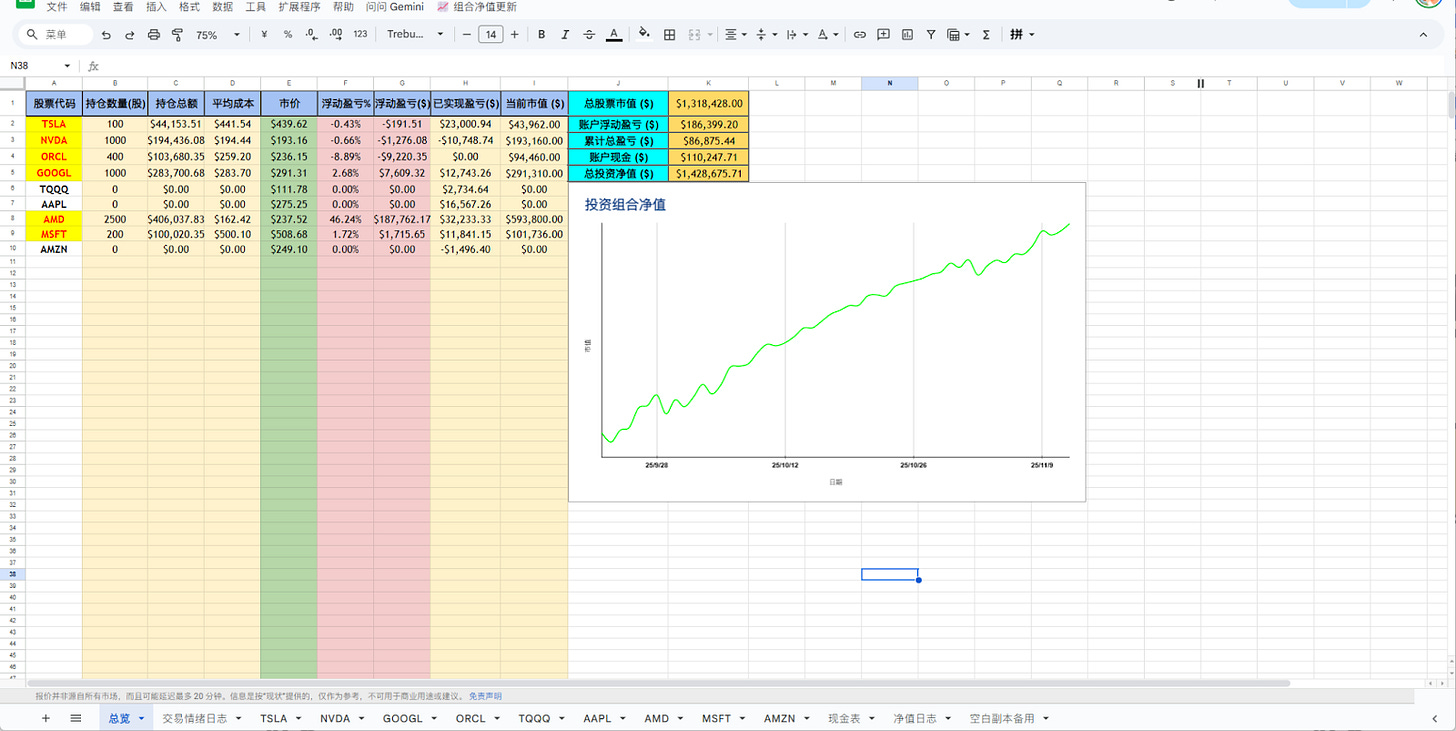The image size is (1456, 731).
Task: Apply currency format with the ¥ icon
Action: [264, 35]
